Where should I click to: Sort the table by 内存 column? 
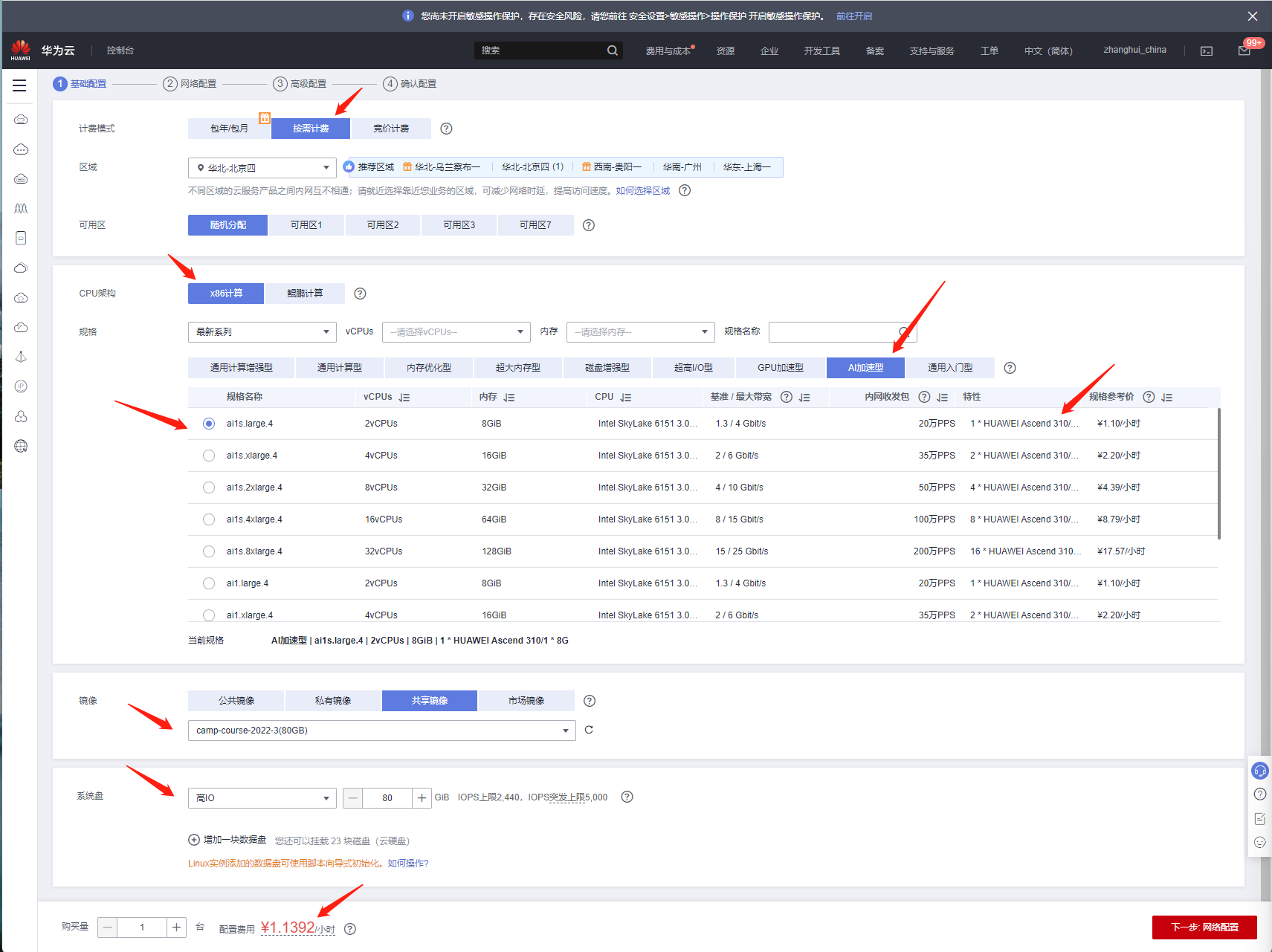509,398
